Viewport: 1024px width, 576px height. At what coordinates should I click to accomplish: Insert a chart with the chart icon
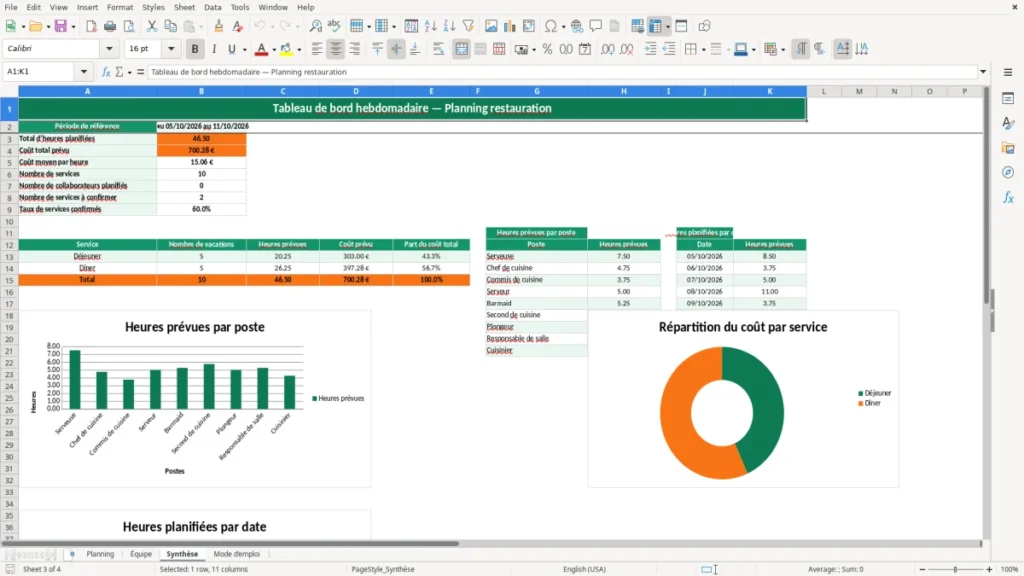510,26
